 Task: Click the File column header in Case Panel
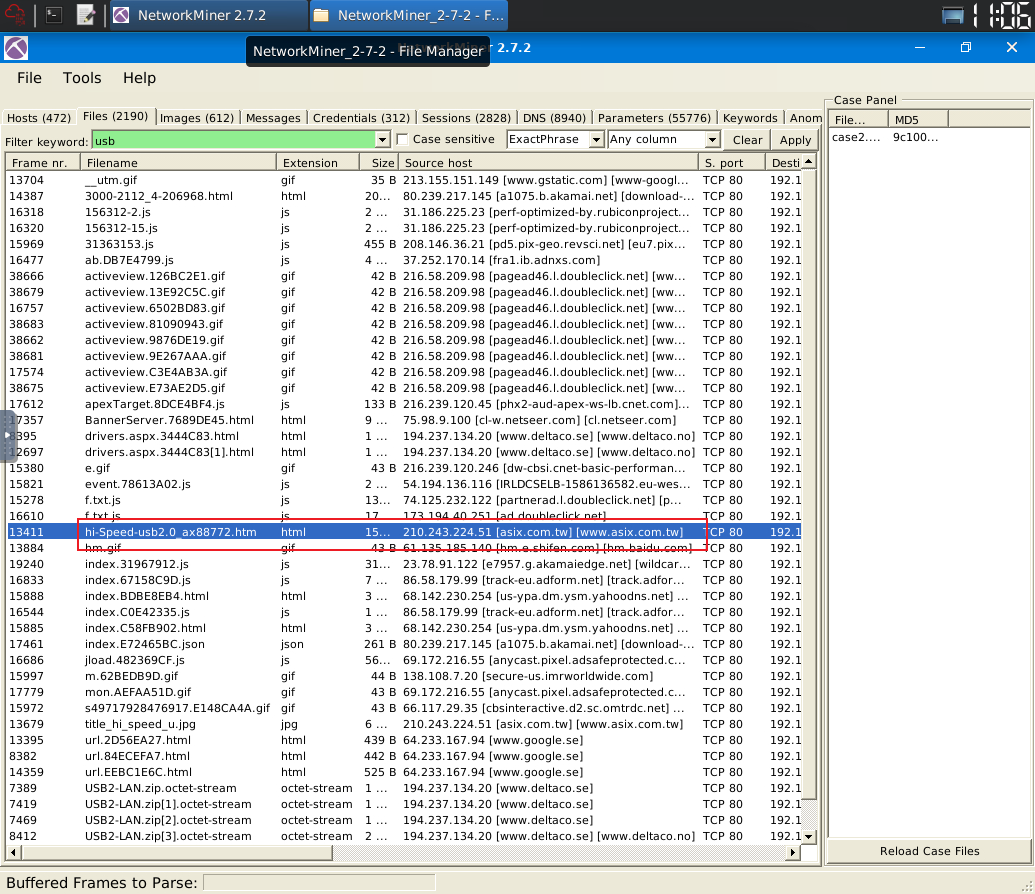pos(858,120)
